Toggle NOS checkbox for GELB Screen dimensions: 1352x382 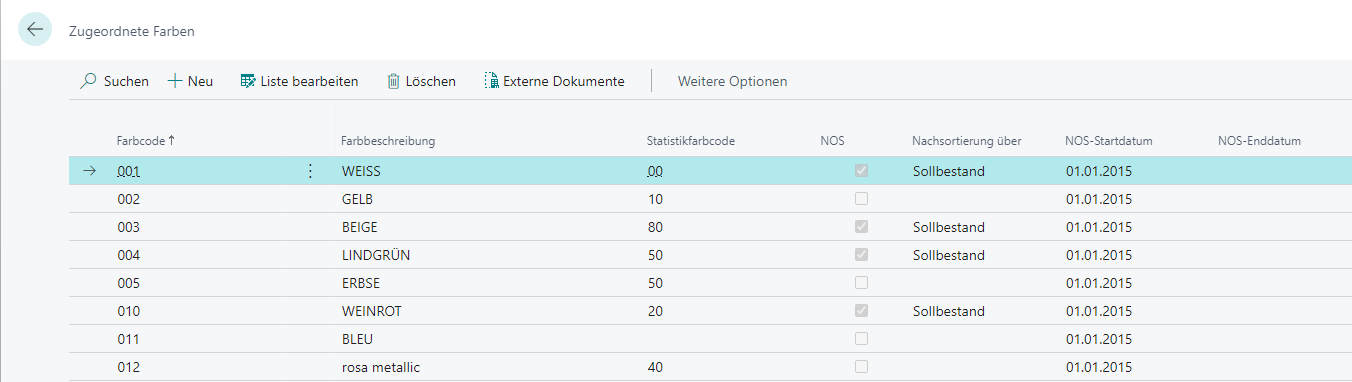coord(861,199)
